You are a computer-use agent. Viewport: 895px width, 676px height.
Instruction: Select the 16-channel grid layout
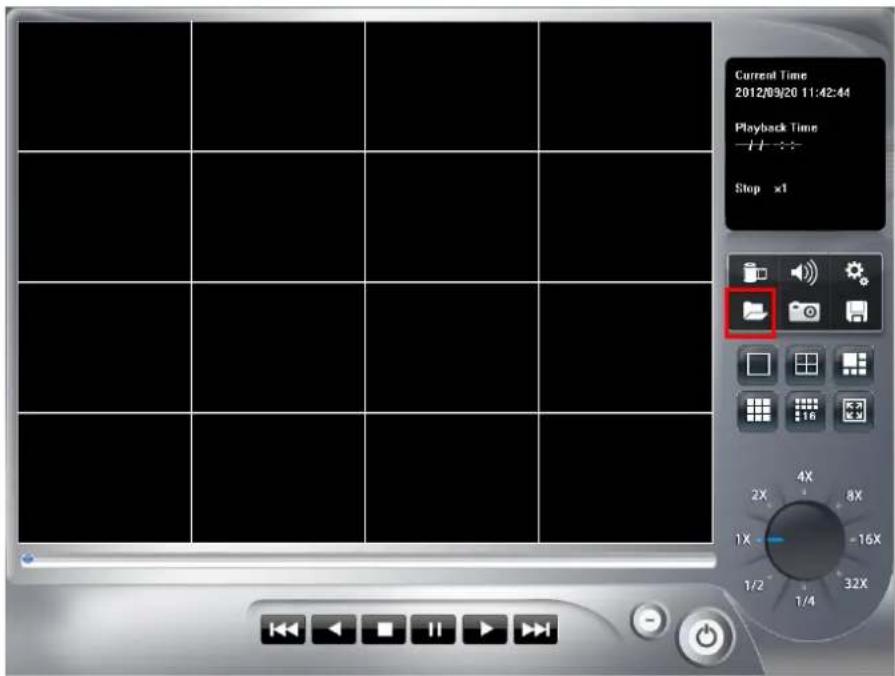point(806,410)
